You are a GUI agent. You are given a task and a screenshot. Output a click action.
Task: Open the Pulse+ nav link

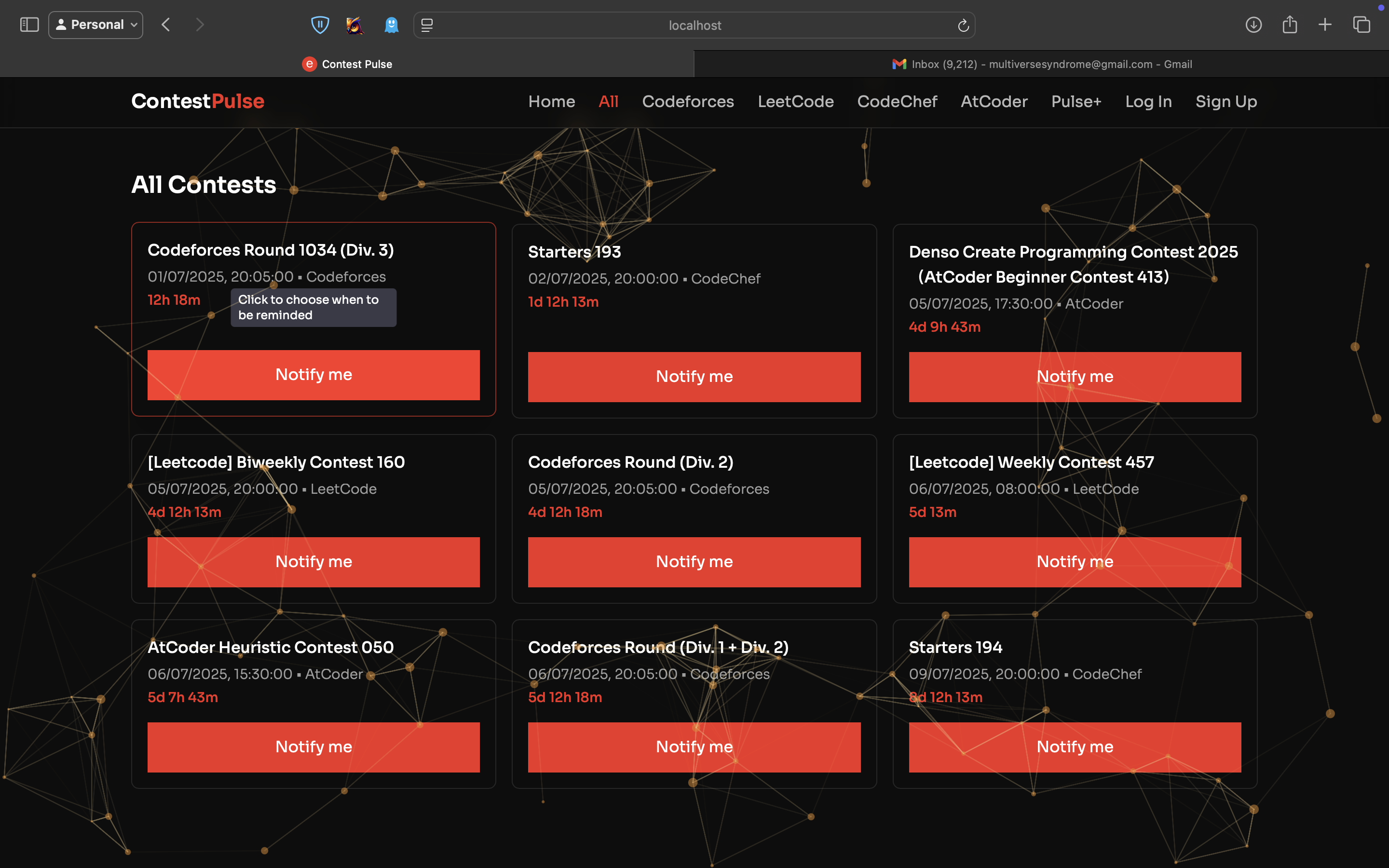pos(1076,102)
